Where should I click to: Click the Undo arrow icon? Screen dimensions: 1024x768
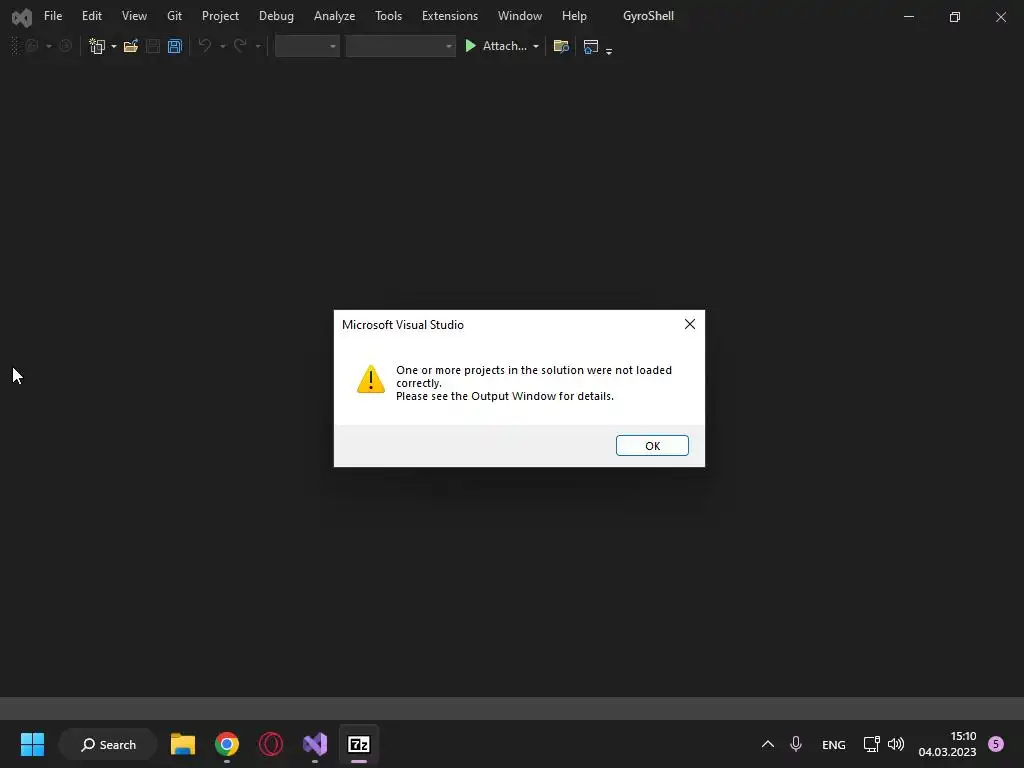pos(204,46)
